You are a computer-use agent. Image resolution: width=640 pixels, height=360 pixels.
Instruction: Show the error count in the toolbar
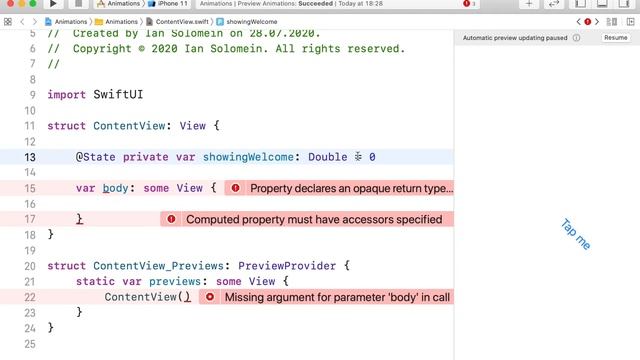point(469,4)
